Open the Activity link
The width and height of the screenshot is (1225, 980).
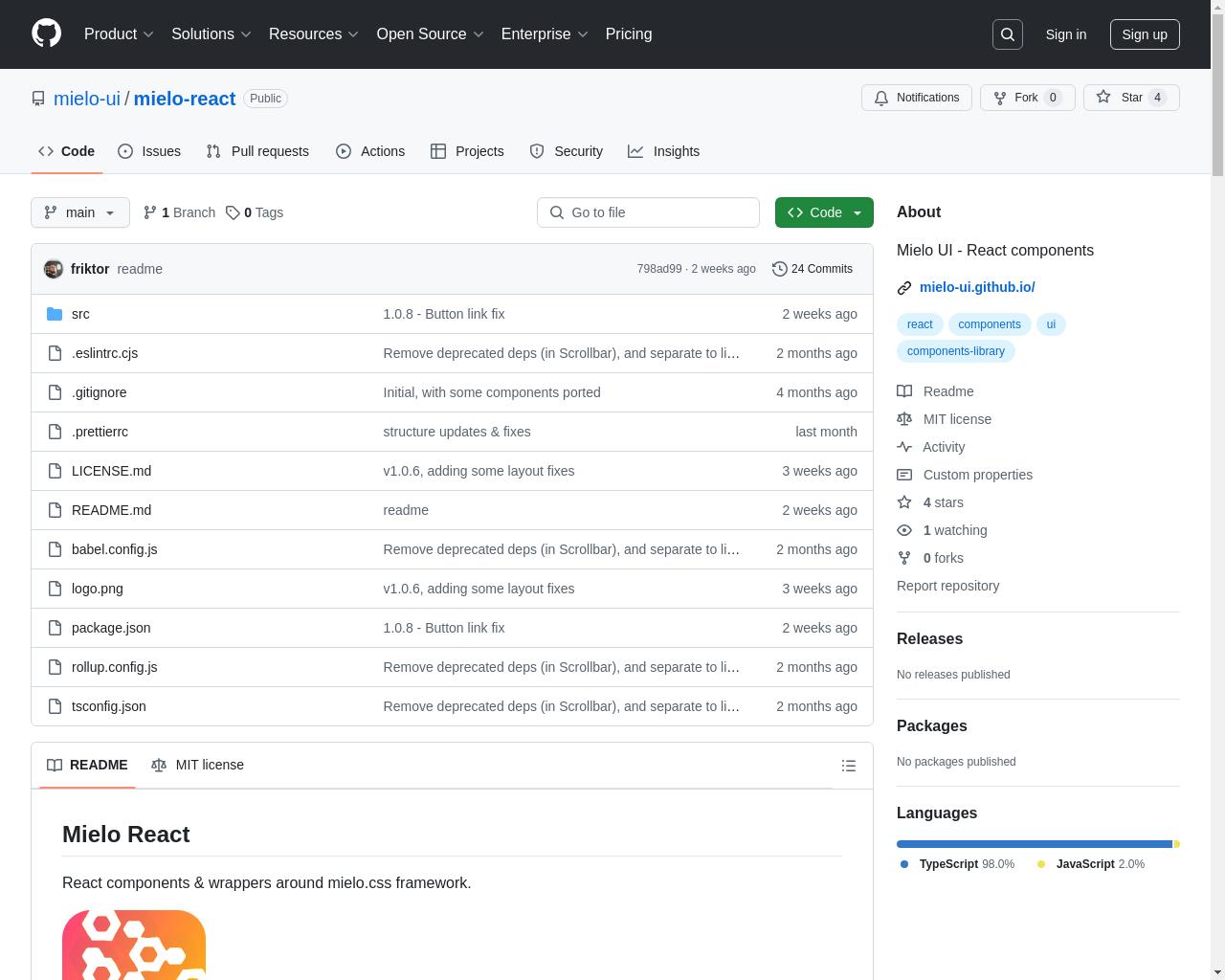pyautogui.click(x=931, y=447)
